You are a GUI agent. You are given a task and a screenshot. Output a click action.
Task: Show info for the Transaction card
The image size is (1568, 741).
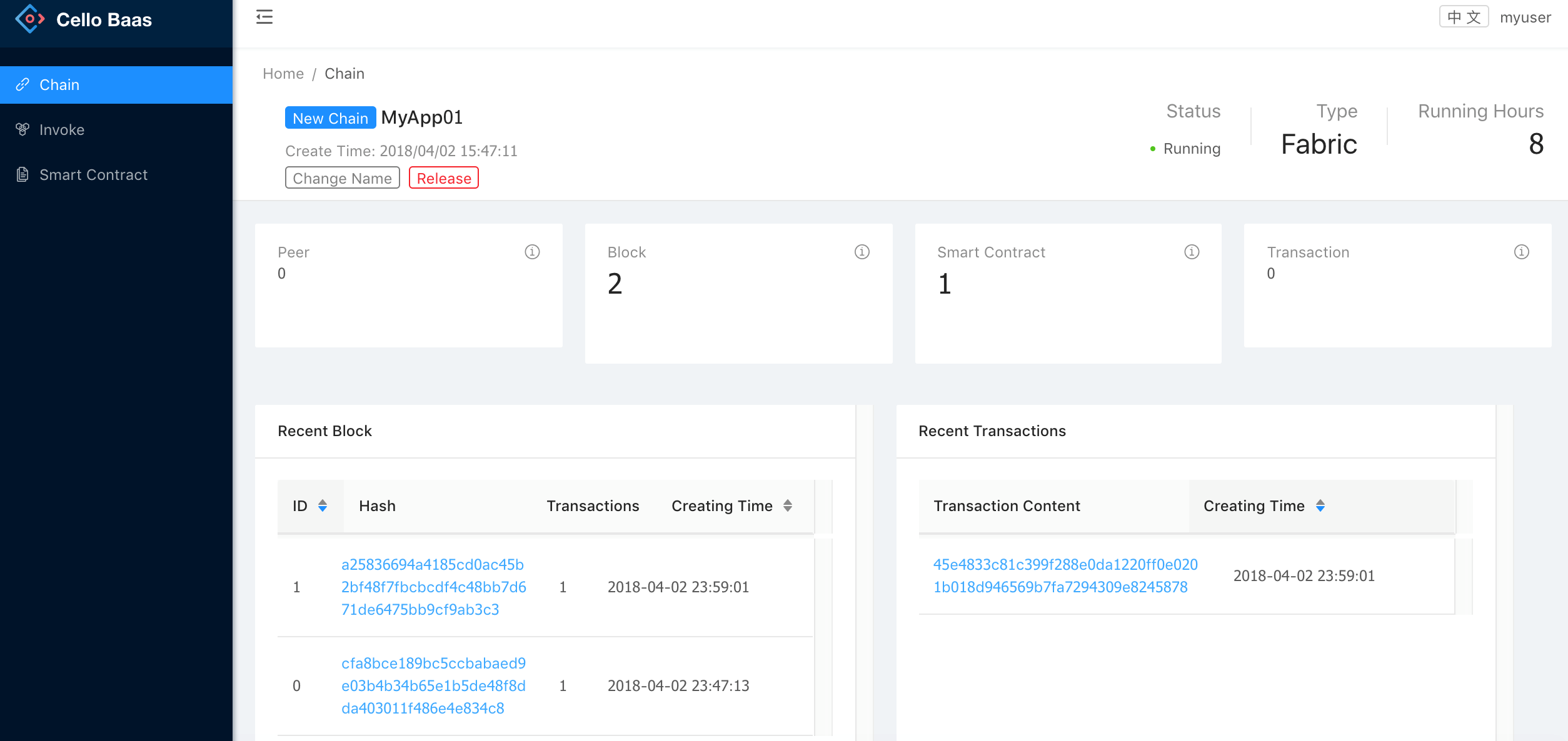[1522, 252]
